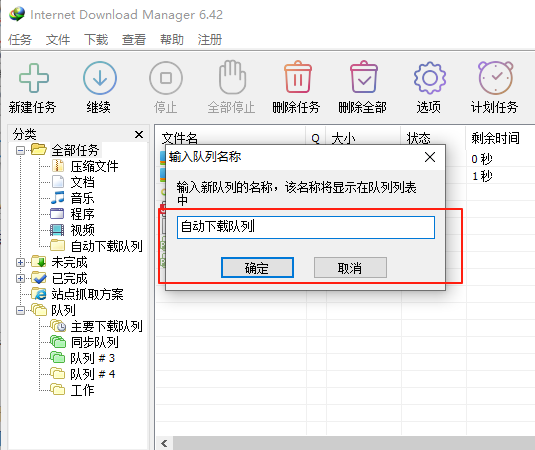Select the 主要下载队列 clock folder icon
535x450 pixels.
pos(58,325)
